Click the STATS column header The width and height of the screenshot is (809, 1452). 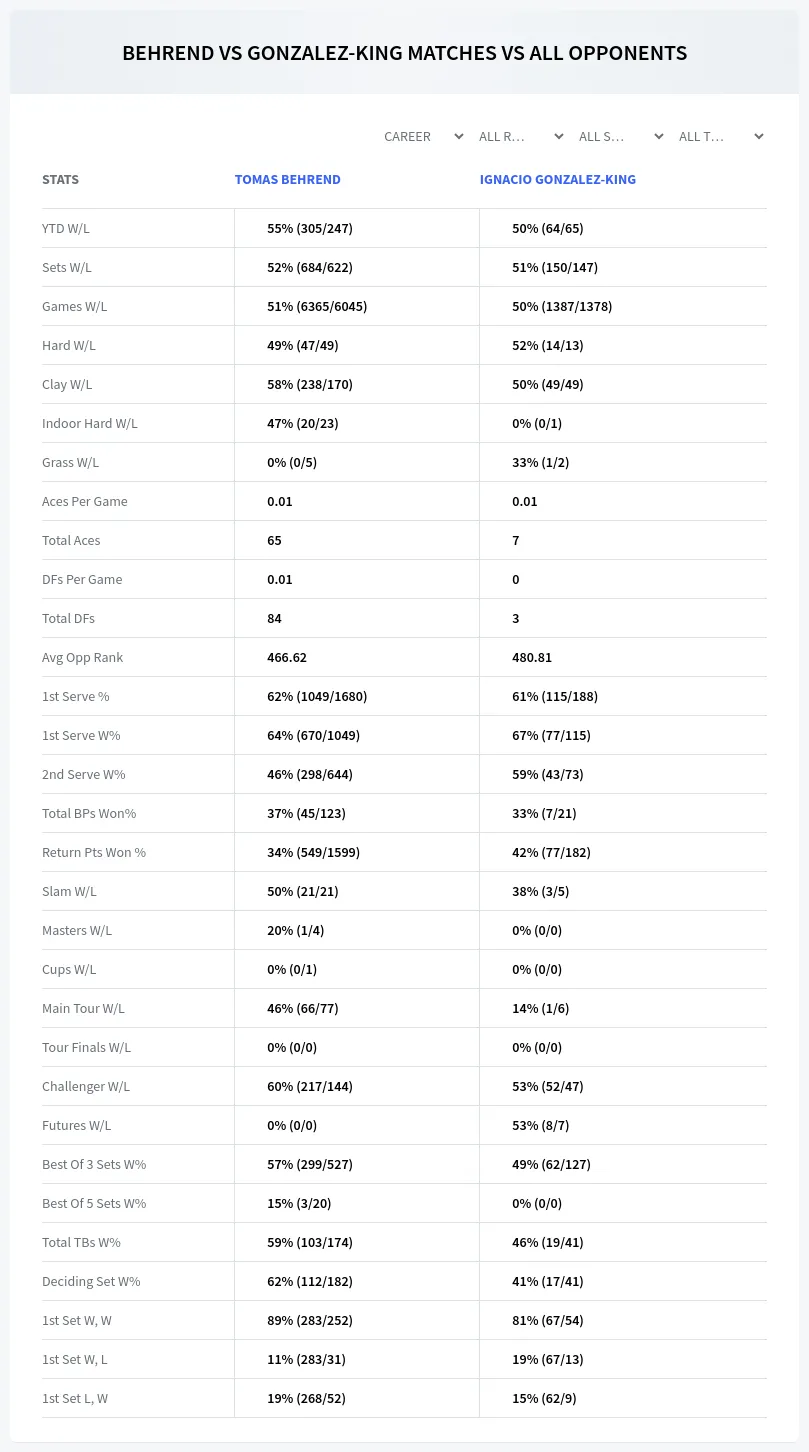(x=60, y=180)
